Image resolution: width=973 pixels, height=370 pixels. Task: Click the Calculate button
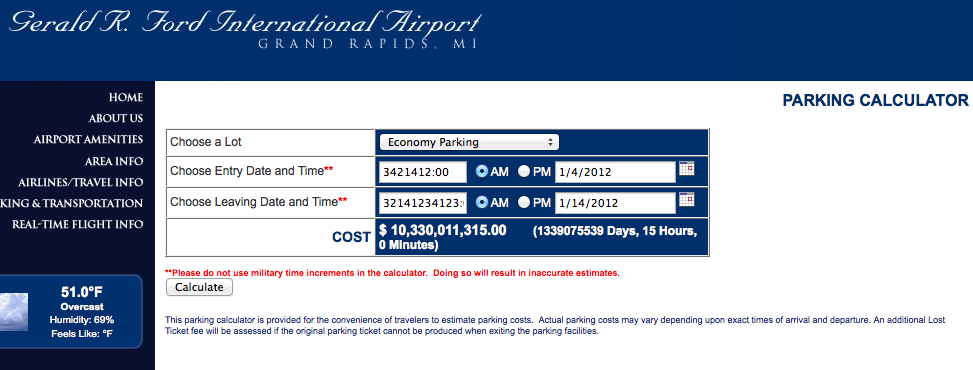199,287
